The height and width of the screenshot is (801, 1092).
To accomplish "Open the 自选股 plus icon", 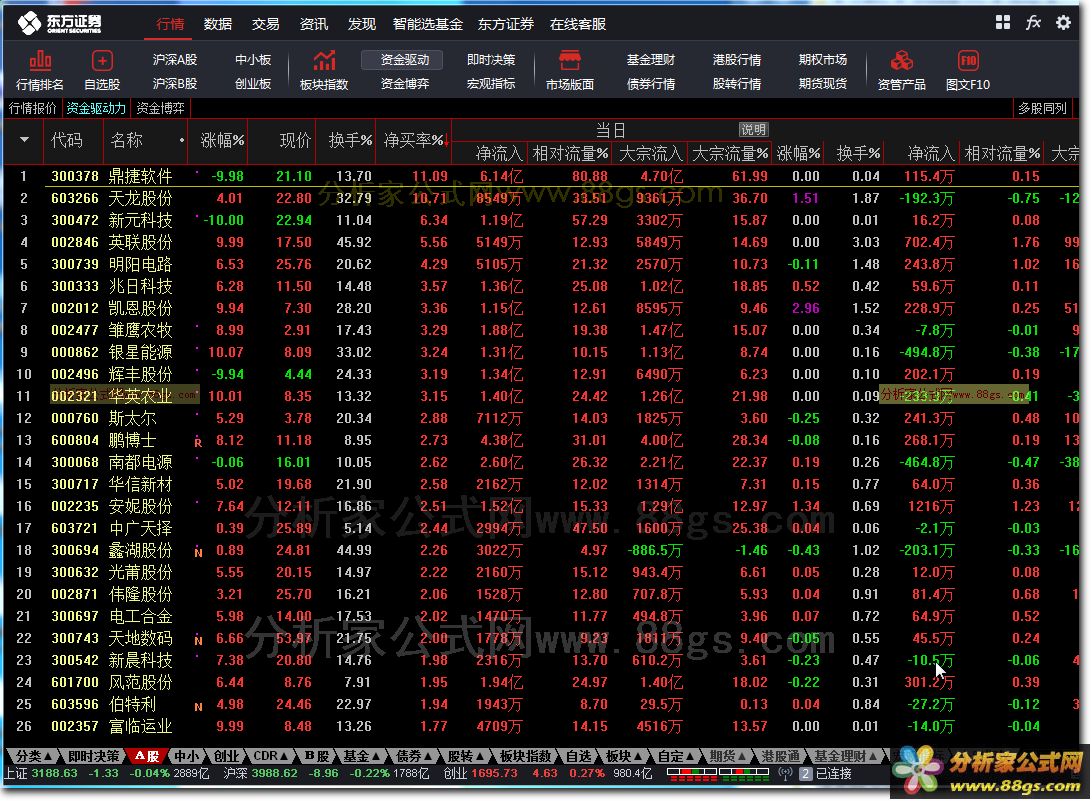I will pos(102,61).
